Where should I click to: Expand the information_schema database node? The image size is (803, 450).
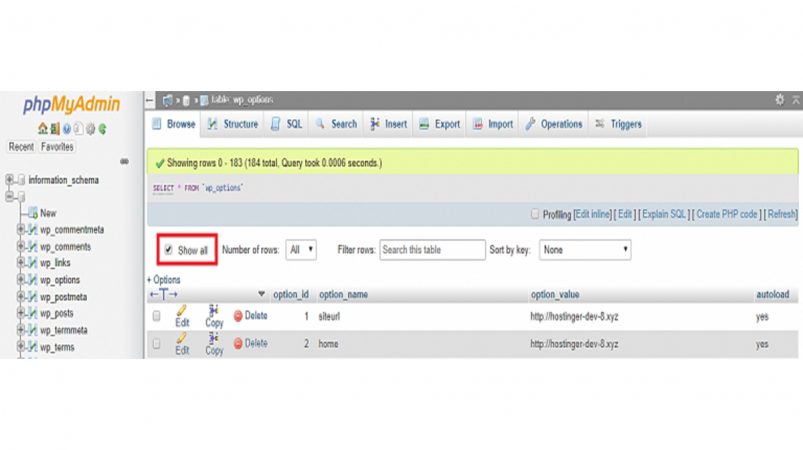9,179
